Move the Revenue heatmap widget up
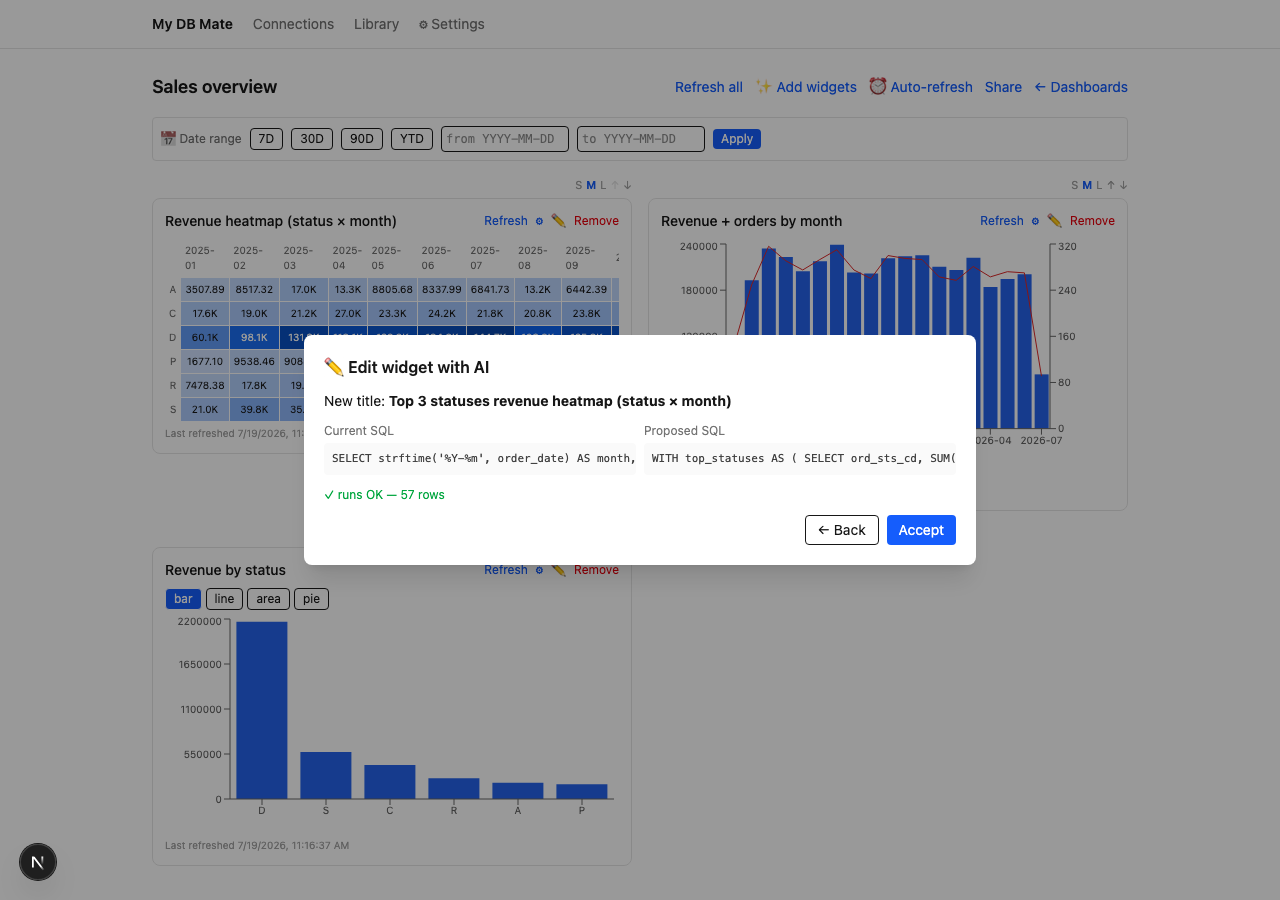Screen dimensions: 1280x900 point(615,185)
